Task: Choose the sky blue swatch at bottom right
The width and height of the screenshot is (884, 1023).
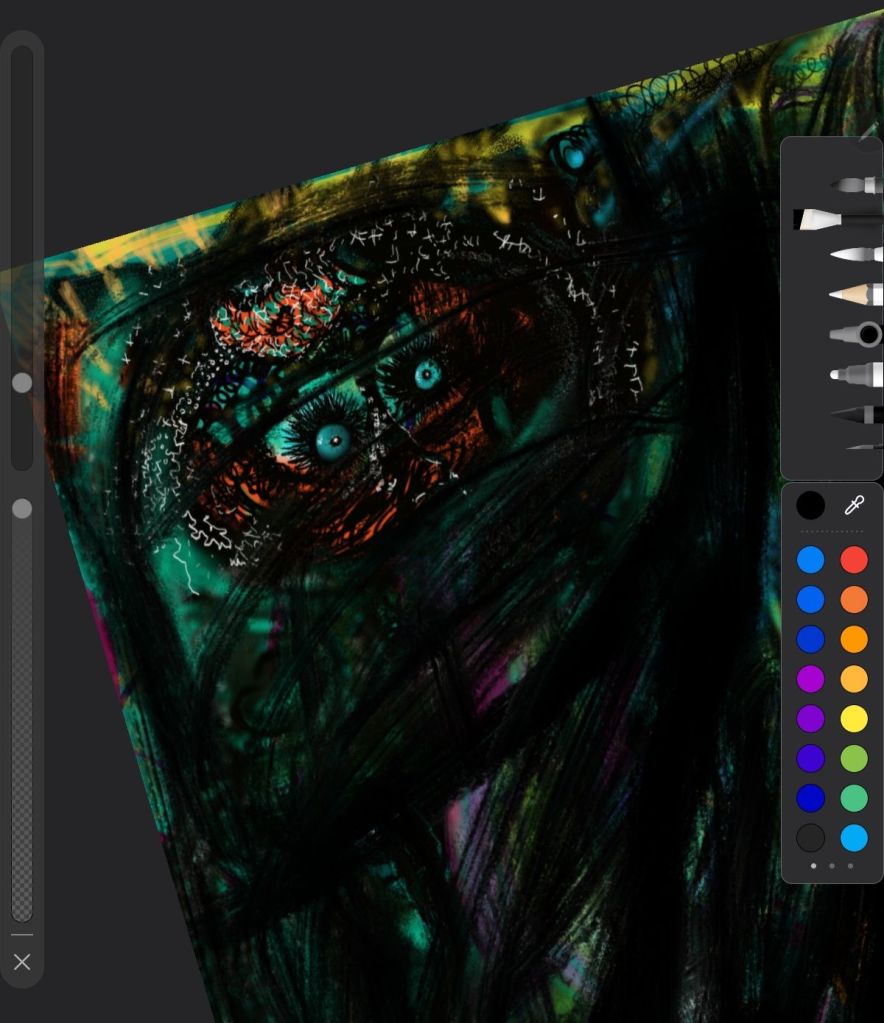Action: click(x=854, y=837)
